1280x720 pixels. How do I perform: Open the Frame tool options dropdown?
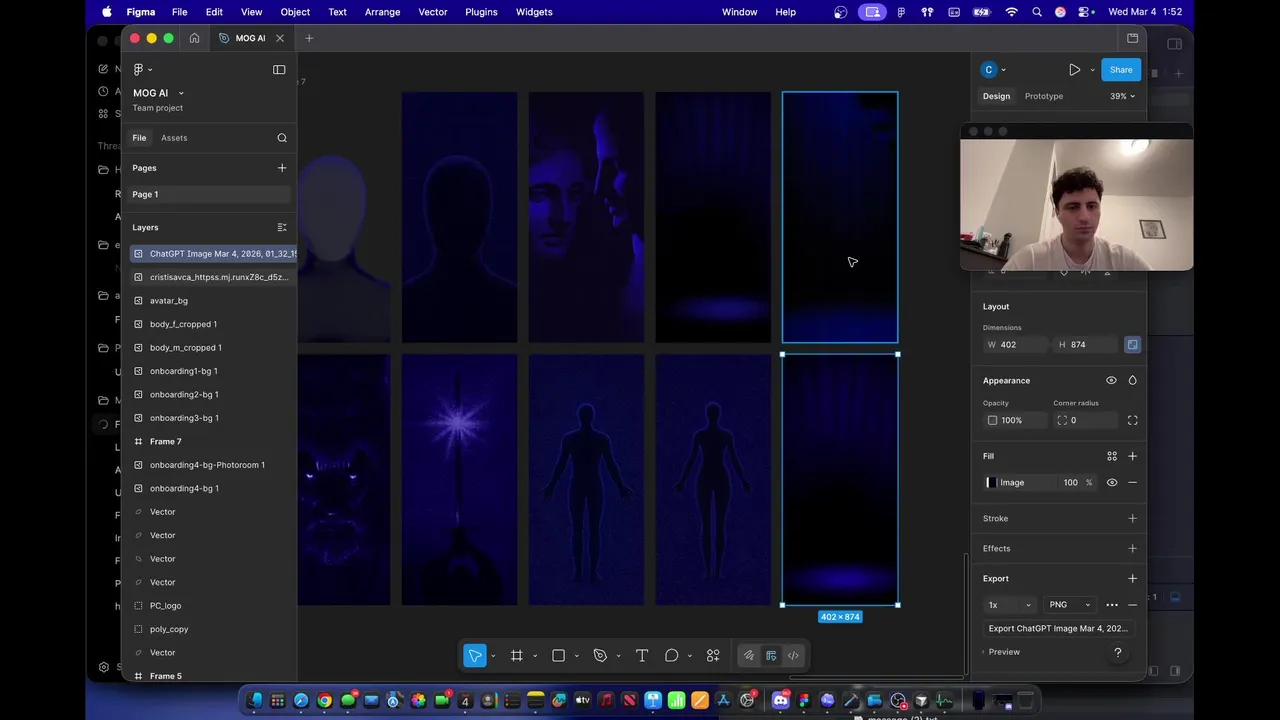[x=534, y=656]
